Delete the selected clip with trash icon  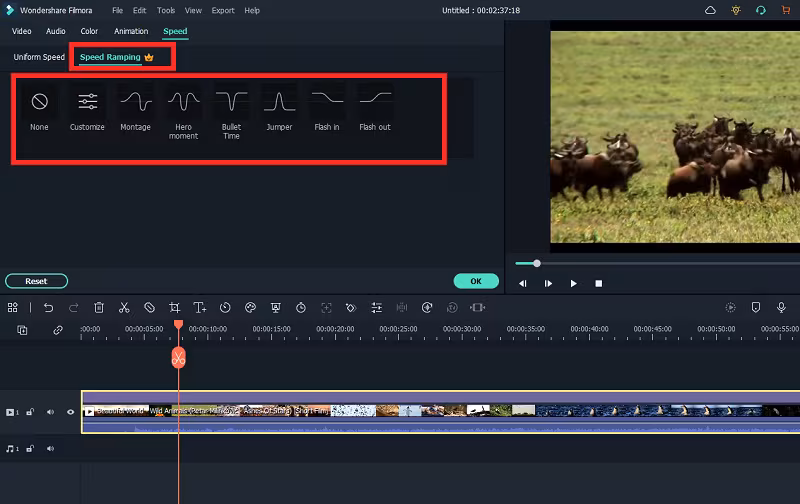99,308
